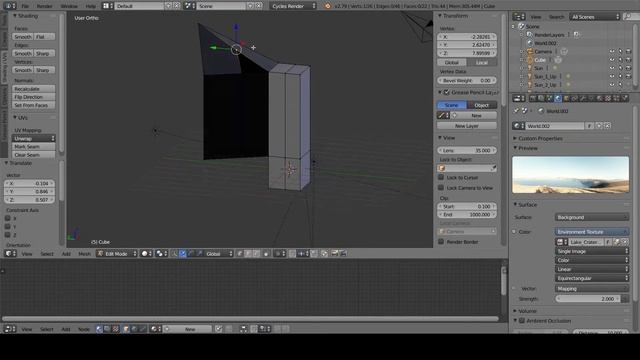The width and height of the screenshot is (640, 360).
Task: Click the Set From Faces button
Action: pyautogui.click(x=33, y=105)
